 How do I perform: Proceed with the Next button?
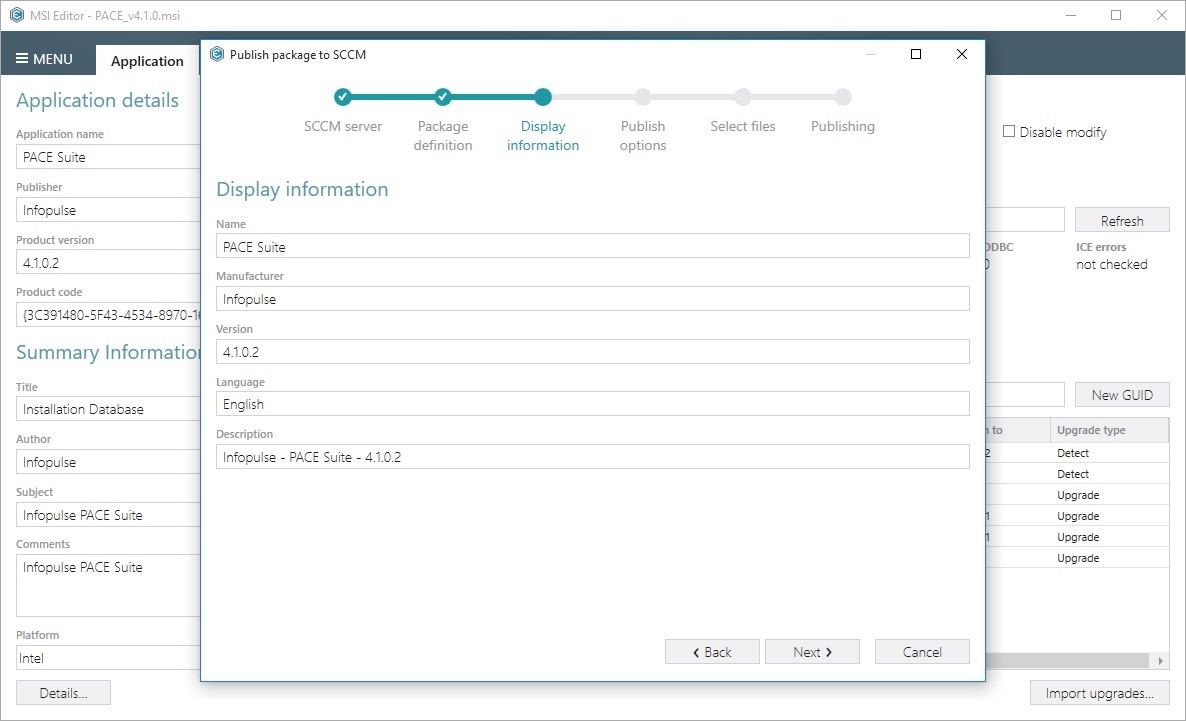click(x=812, y=652)
